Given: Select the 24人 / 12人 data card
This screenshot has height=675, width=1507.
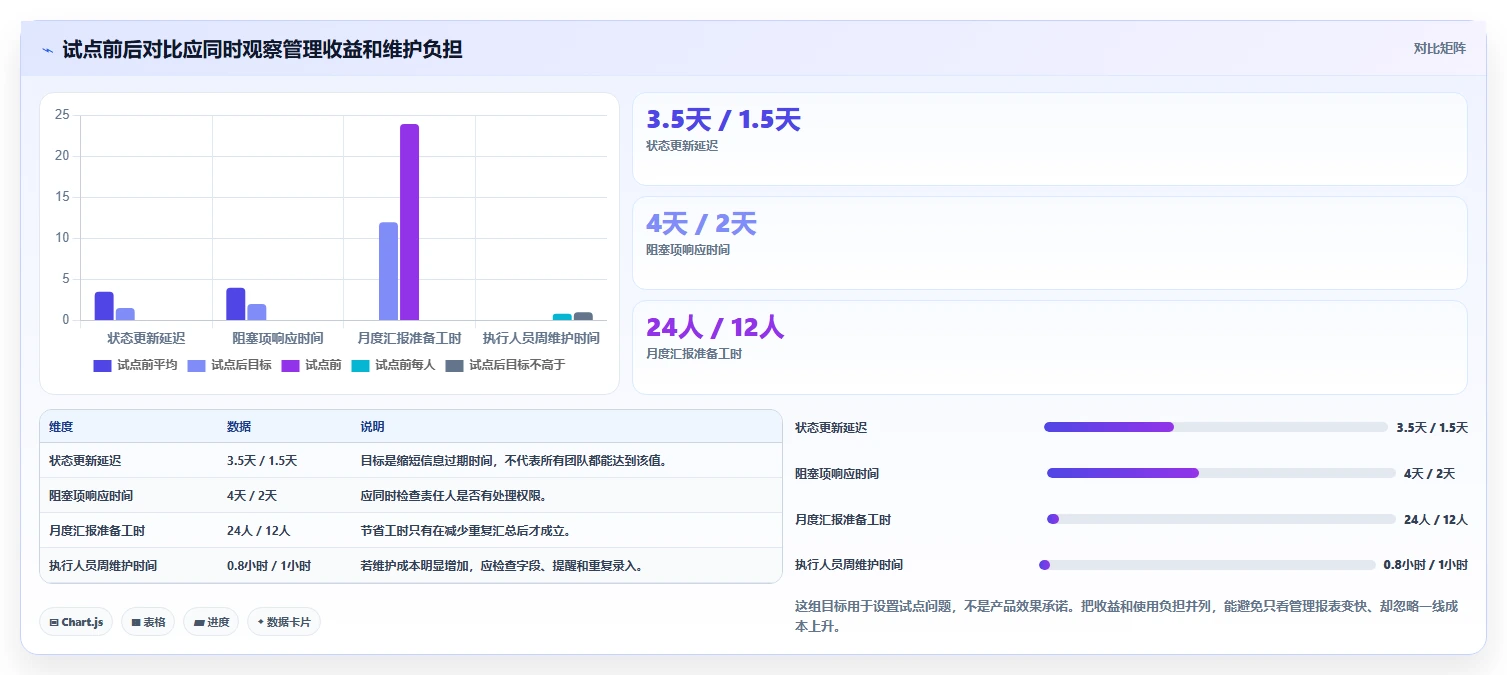Looking at the screenshot, I should click(1049, 348).
